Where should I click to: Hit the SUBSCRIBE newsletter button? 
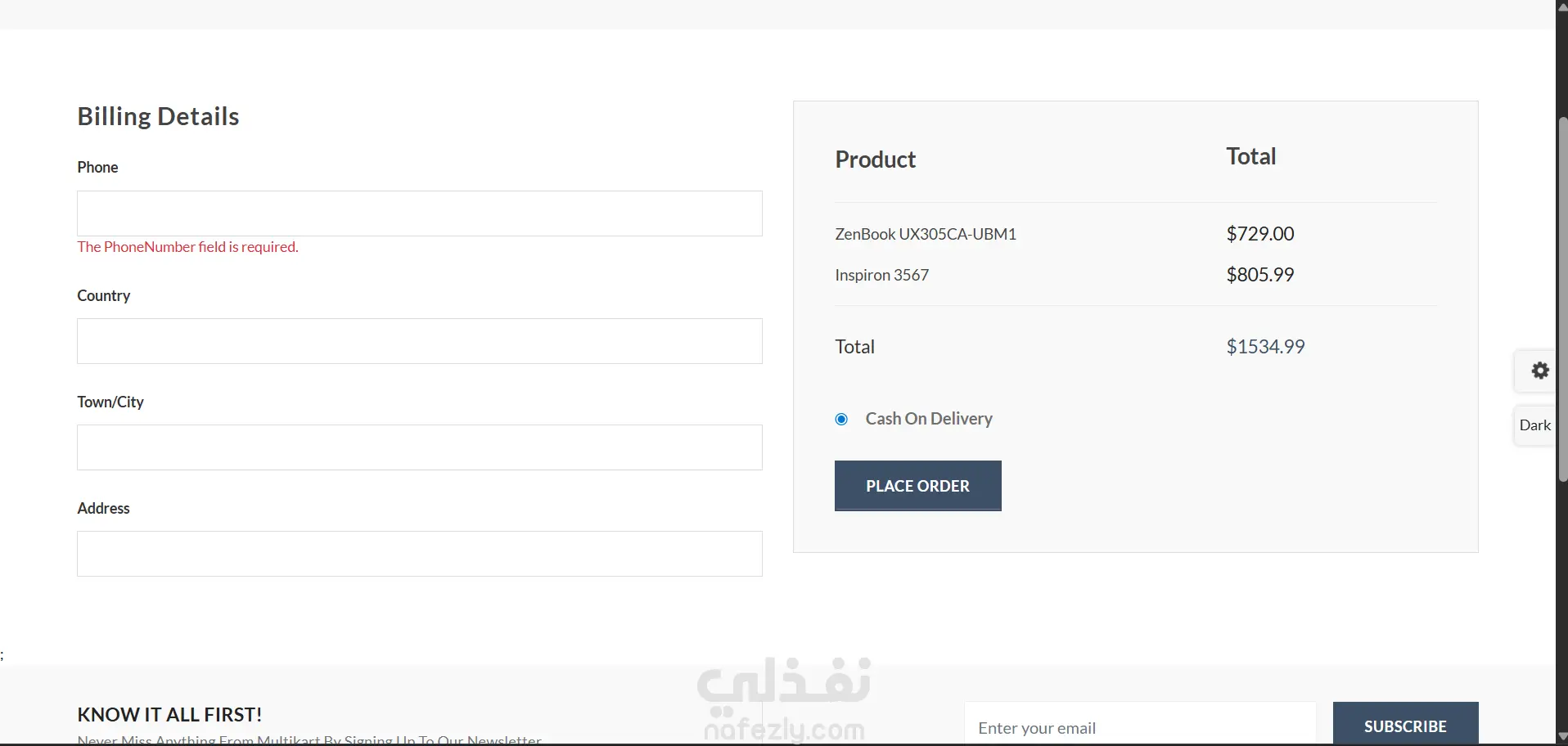(1405, 726)
